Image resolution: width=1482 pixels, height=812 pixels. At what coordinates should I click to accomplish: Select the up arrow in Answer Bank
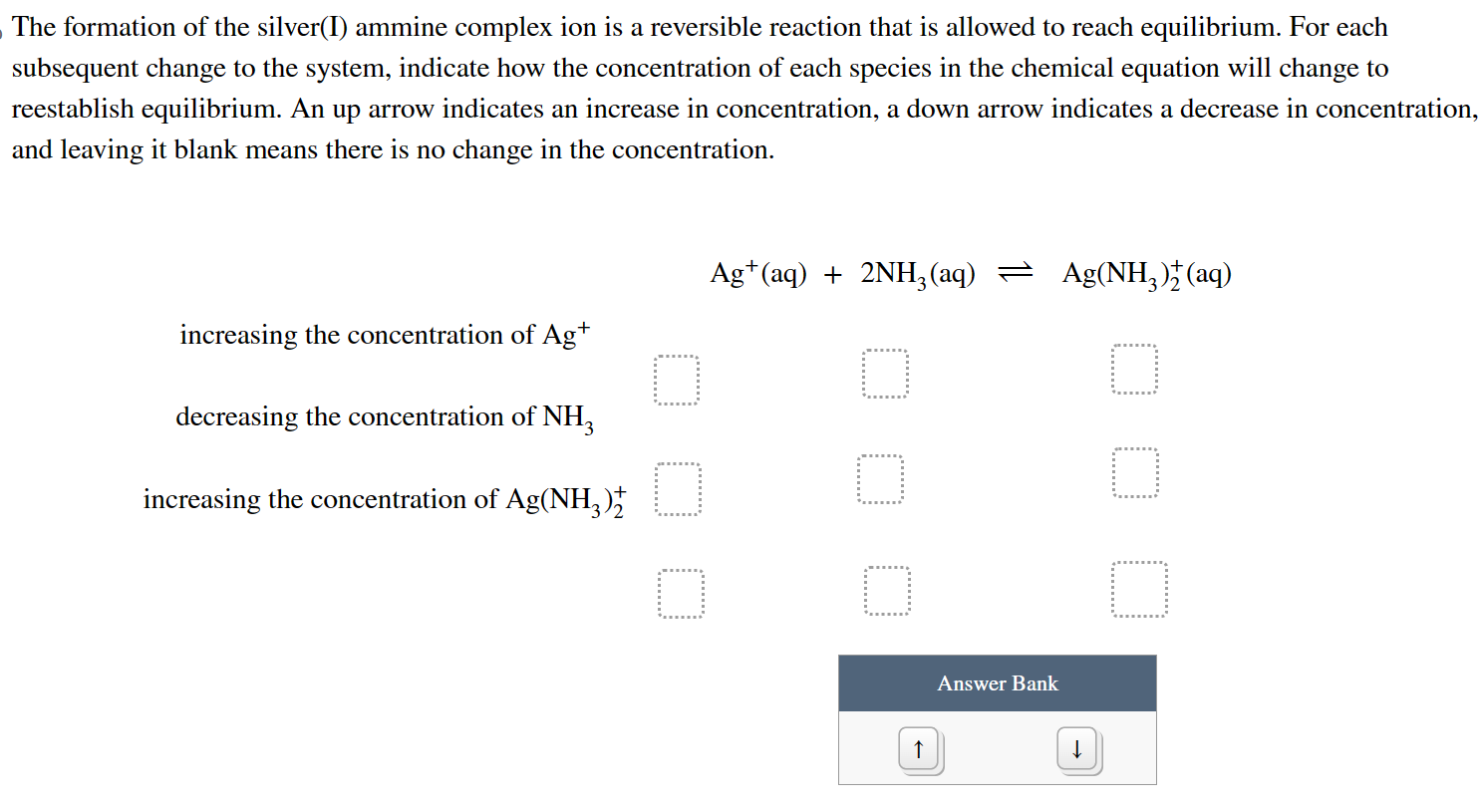point(917,749)
